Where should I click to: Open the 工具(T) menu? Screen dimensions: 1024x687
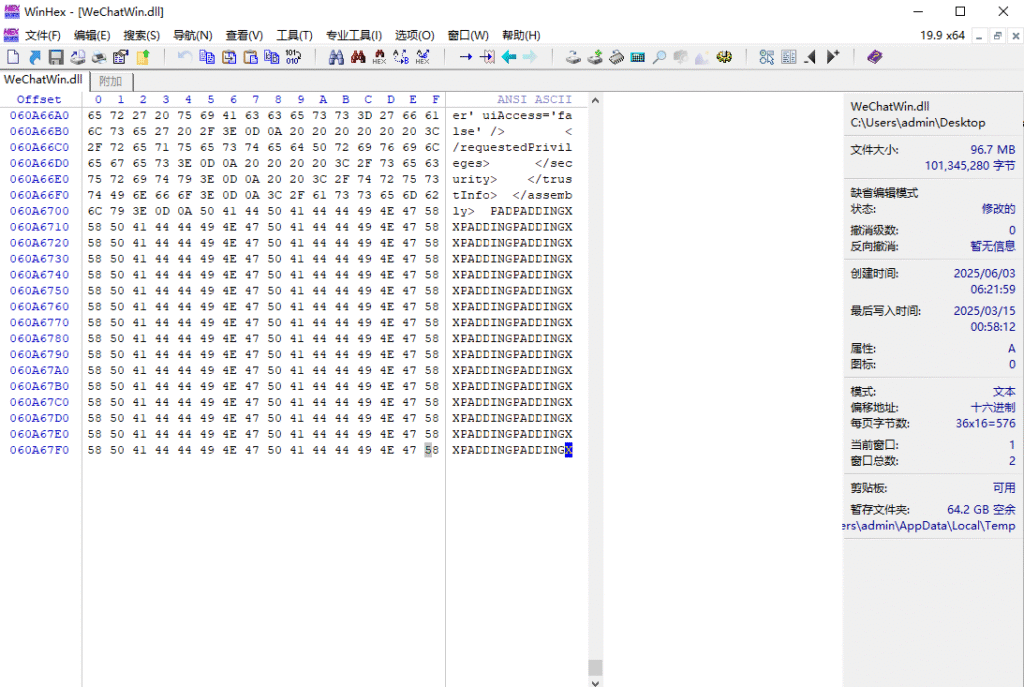tap(295, 35)
